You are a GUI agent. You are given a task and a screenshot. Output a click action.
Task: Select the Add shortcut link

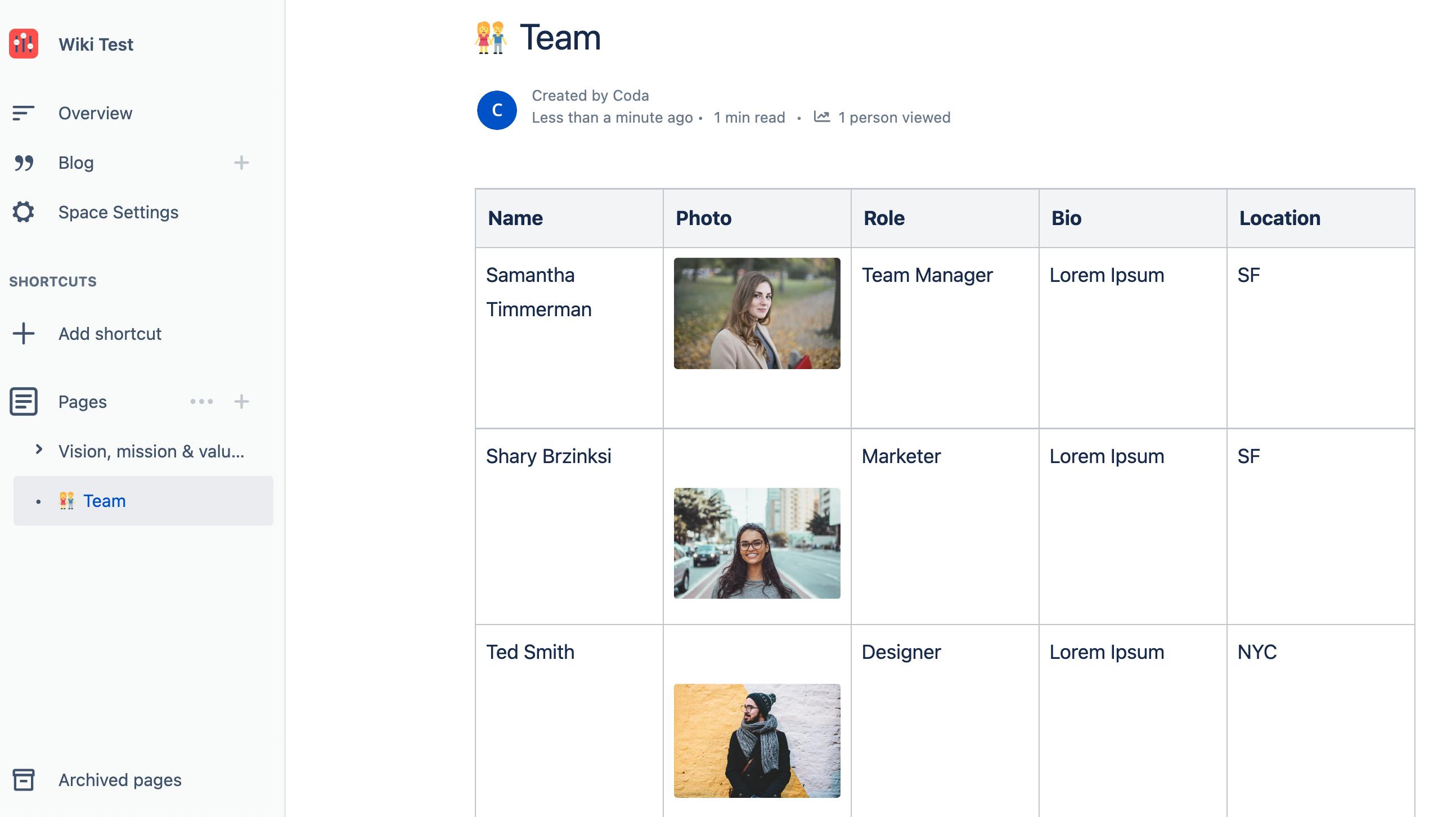pos(110,334)
